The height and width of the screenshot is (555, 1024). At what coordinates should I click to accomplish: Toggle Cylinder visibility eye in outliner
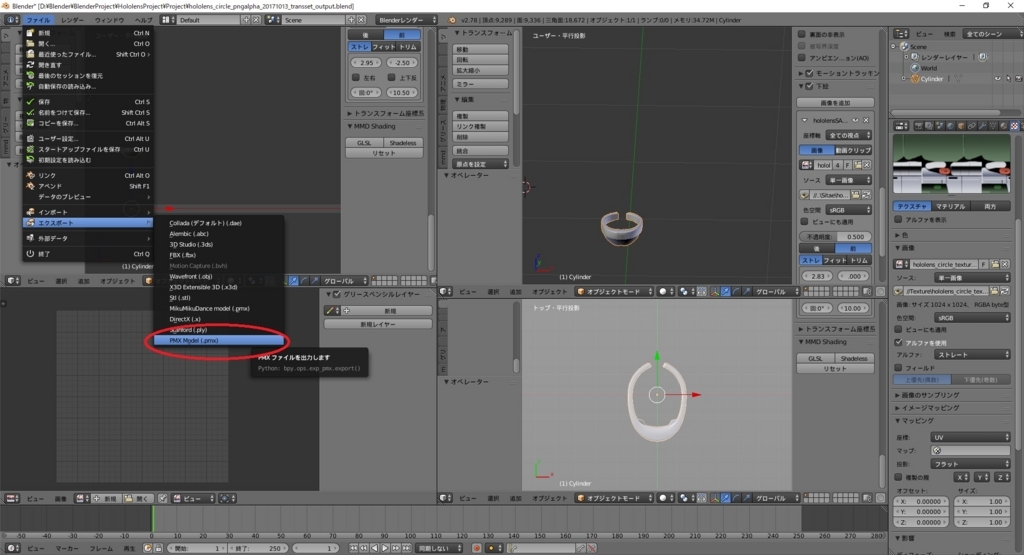(x=997, y=78)
